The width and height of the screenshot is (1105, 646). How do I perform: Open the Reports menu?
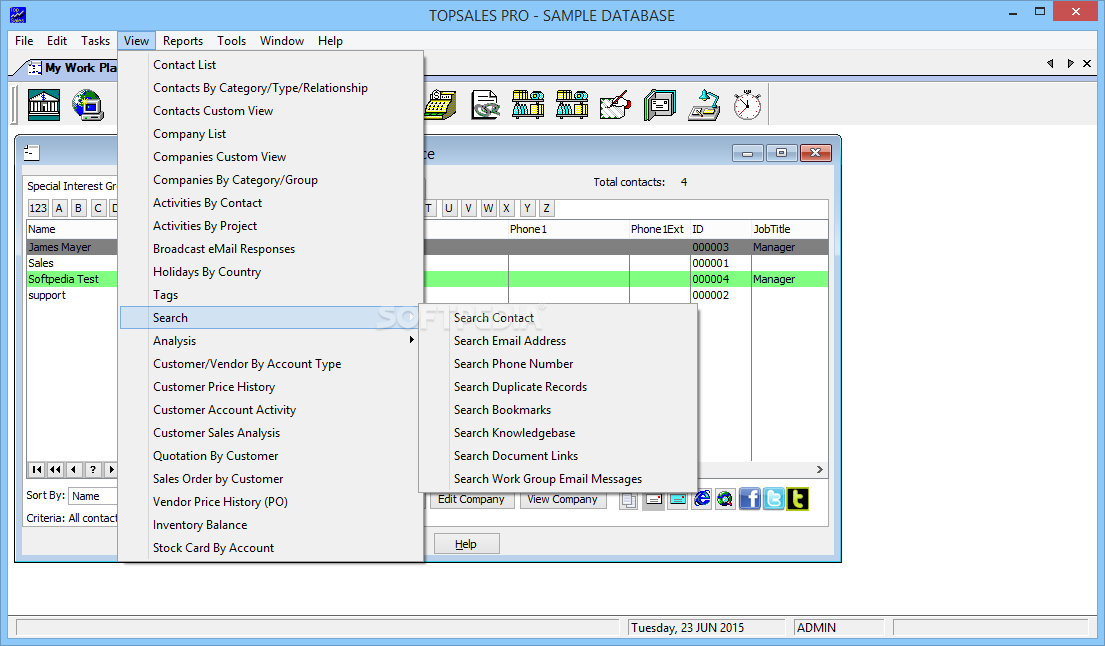click(183, 41)
